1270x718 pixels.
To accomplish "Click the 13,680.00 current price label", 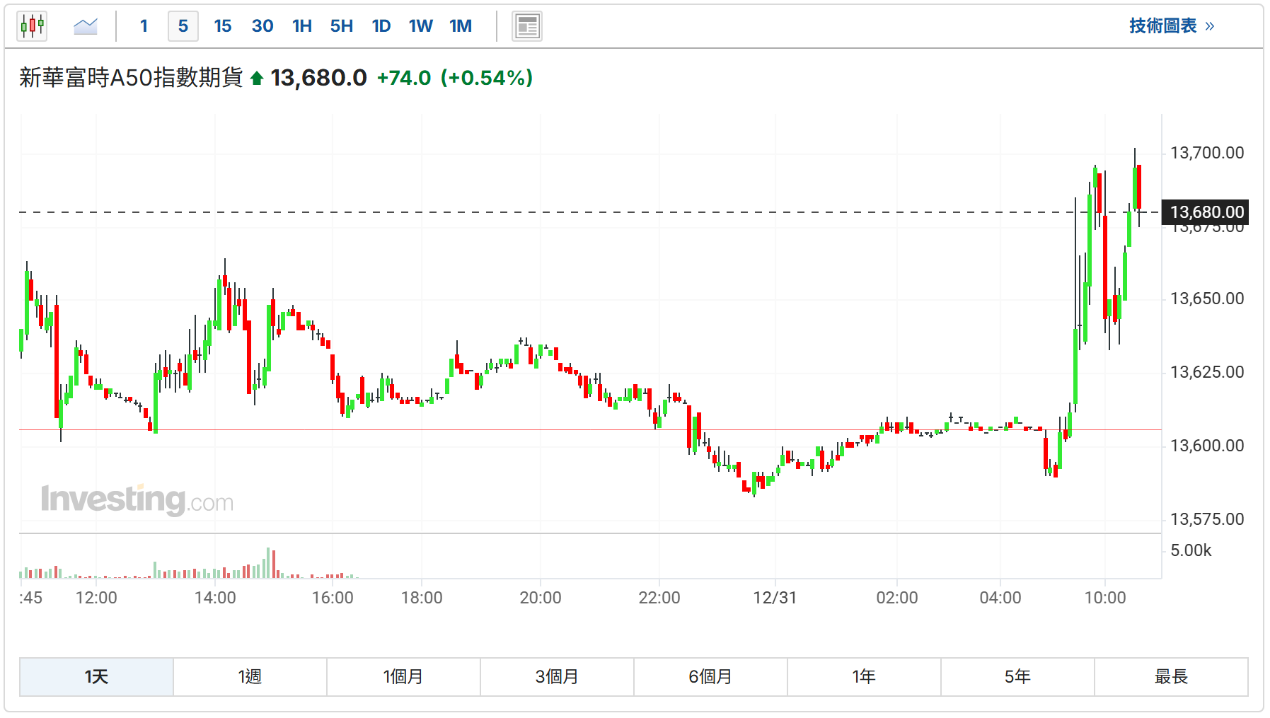I will coord(1206,212).
